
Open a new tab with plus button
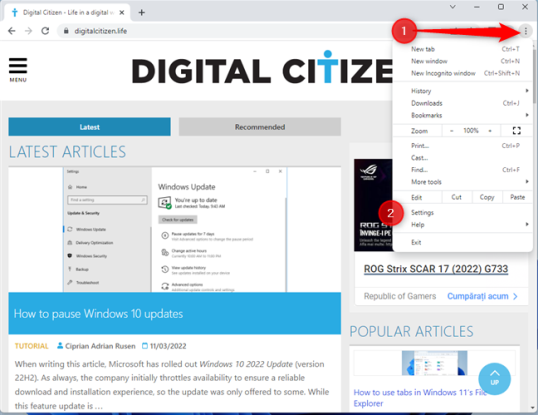pos(141,13)
